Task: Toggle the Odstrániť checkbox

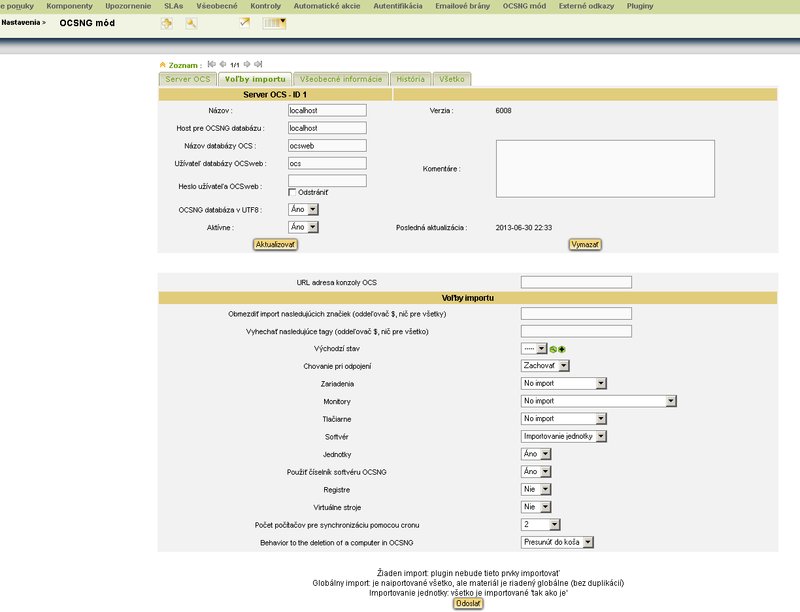Action: (292, 192)
